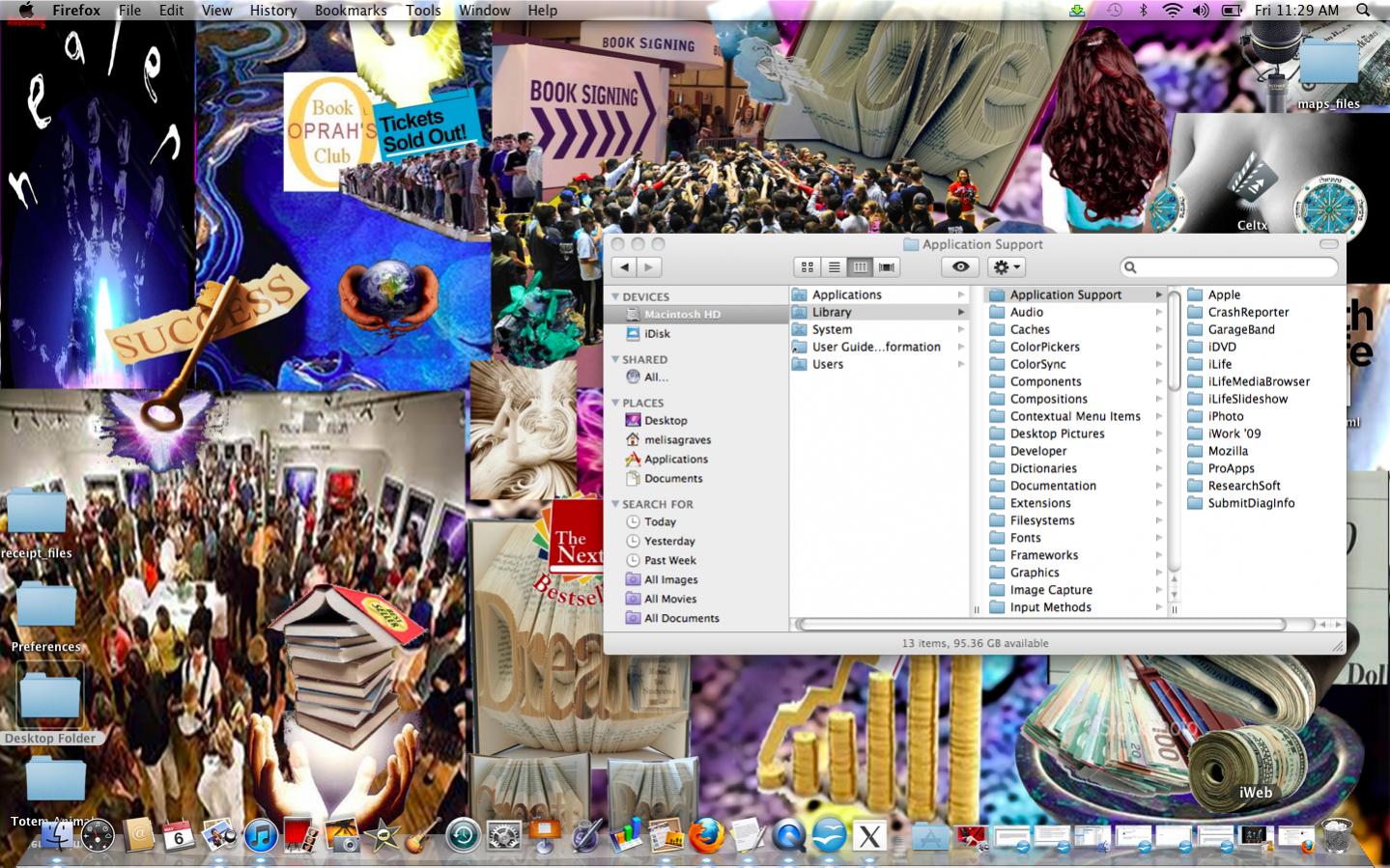Open Numbers chart icon in Dock
This screenshot has height=868, width=1390.
[x=626, y=836]
